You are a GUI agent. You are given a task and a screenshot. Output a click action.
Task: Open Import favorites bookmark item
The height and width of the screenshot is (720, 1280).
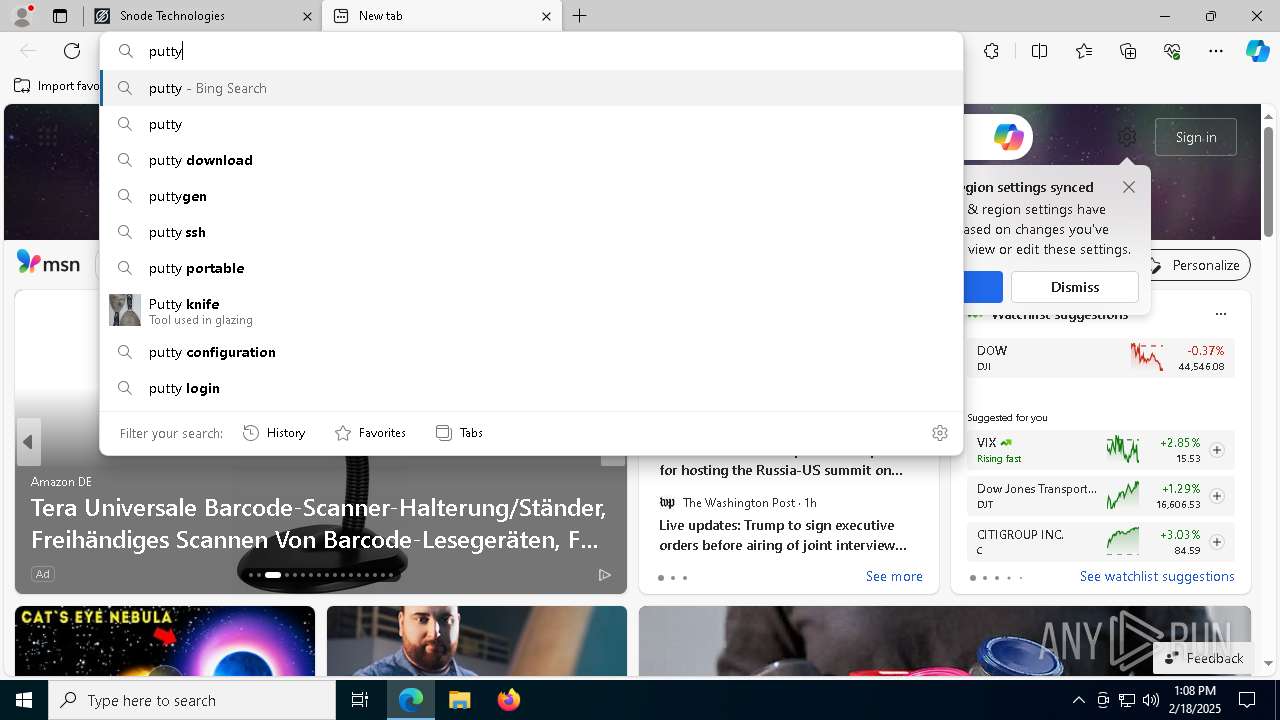(57, 86)
